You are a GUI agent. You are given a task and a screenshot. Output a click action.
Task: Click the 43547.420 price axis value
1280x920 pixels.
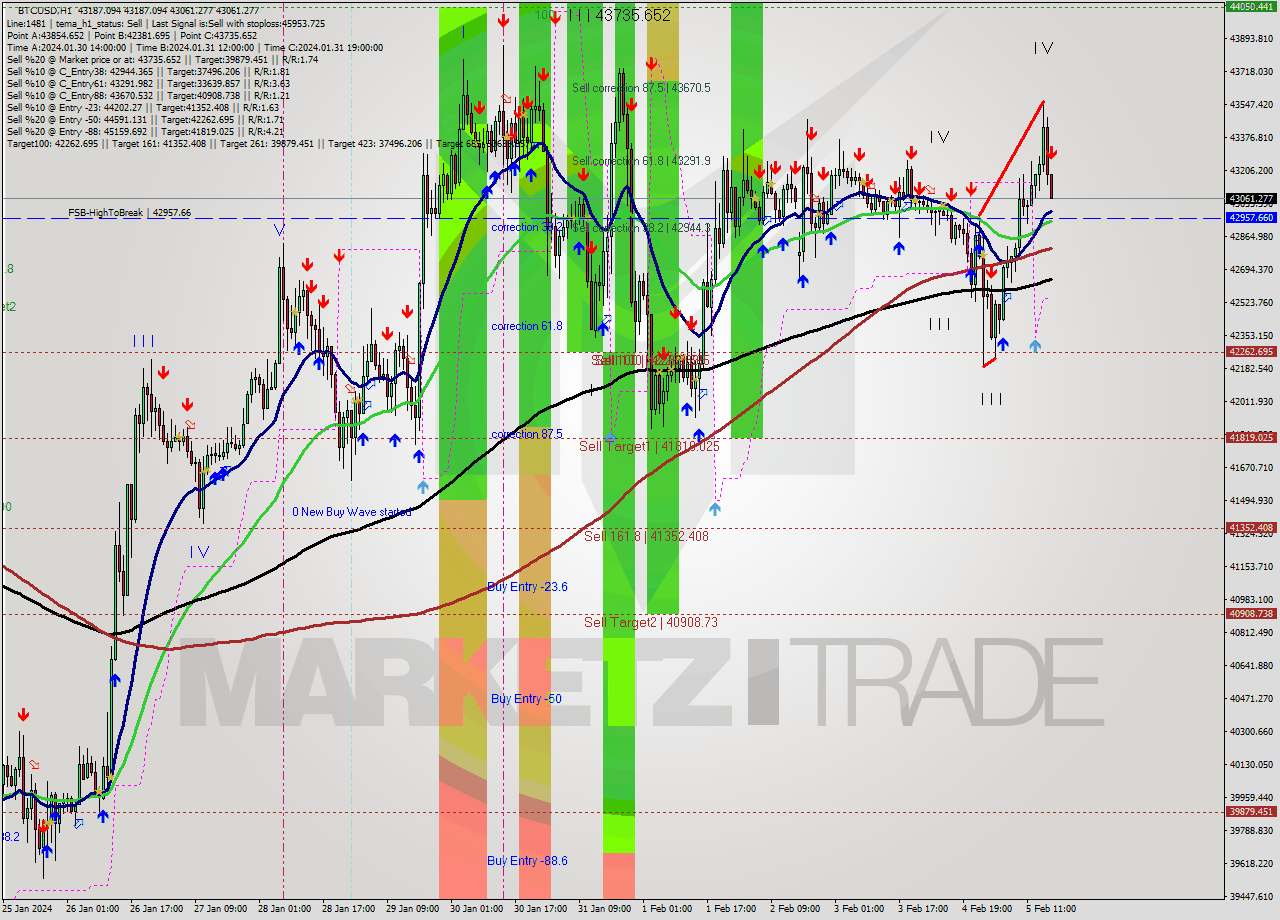[1251, 104]
